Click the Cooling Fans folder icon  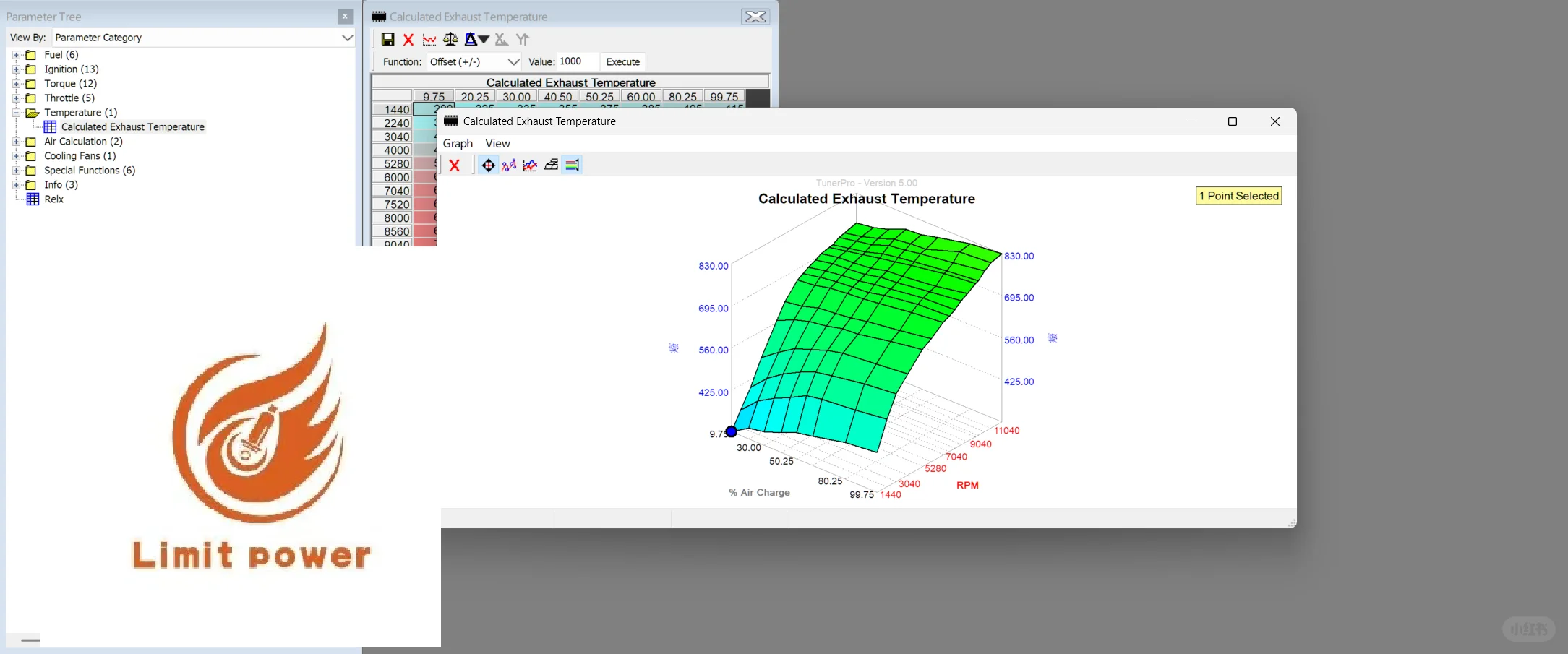(x=31, y=156)
